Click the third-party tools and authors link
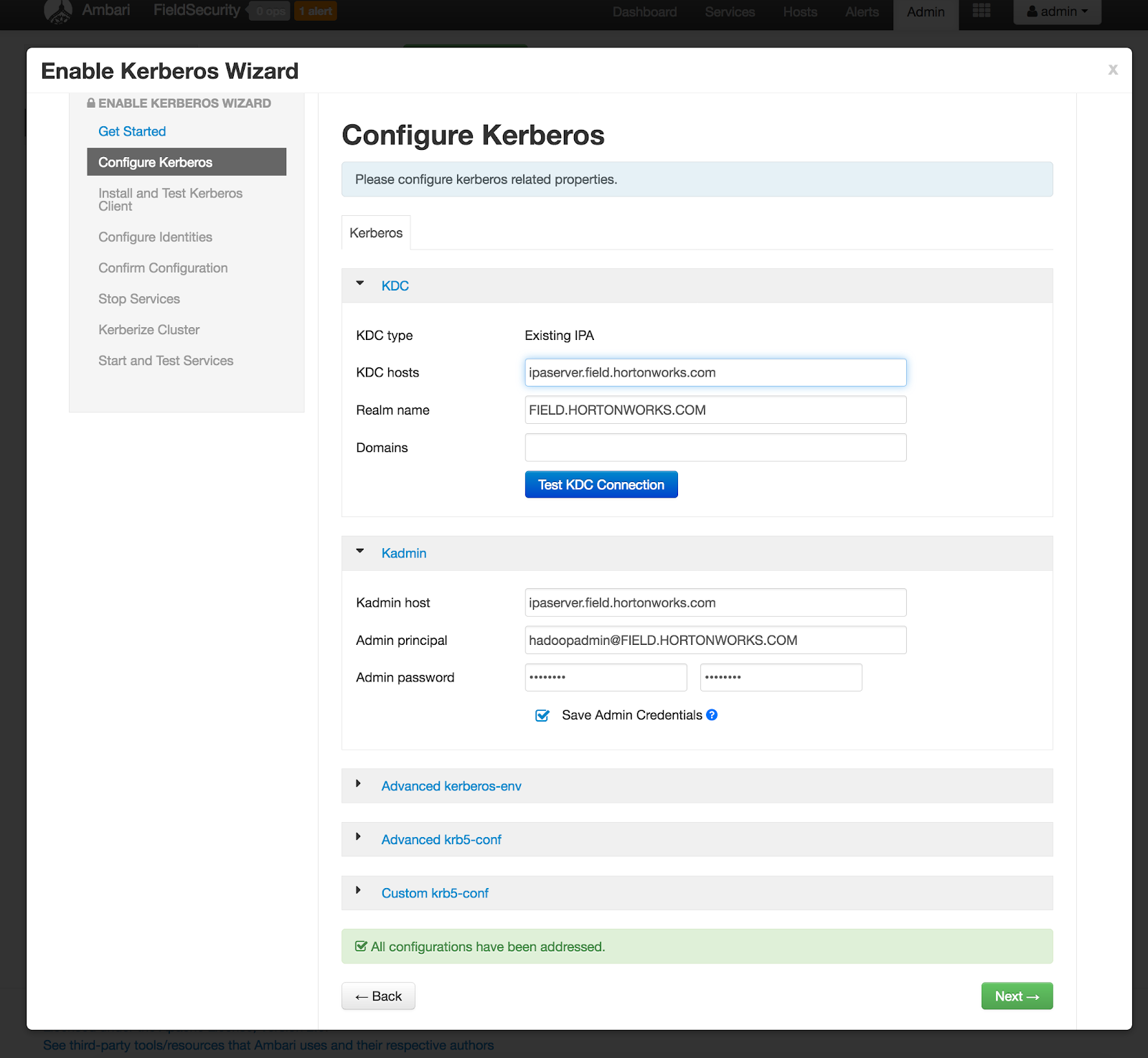 (x=268, y=1045)
